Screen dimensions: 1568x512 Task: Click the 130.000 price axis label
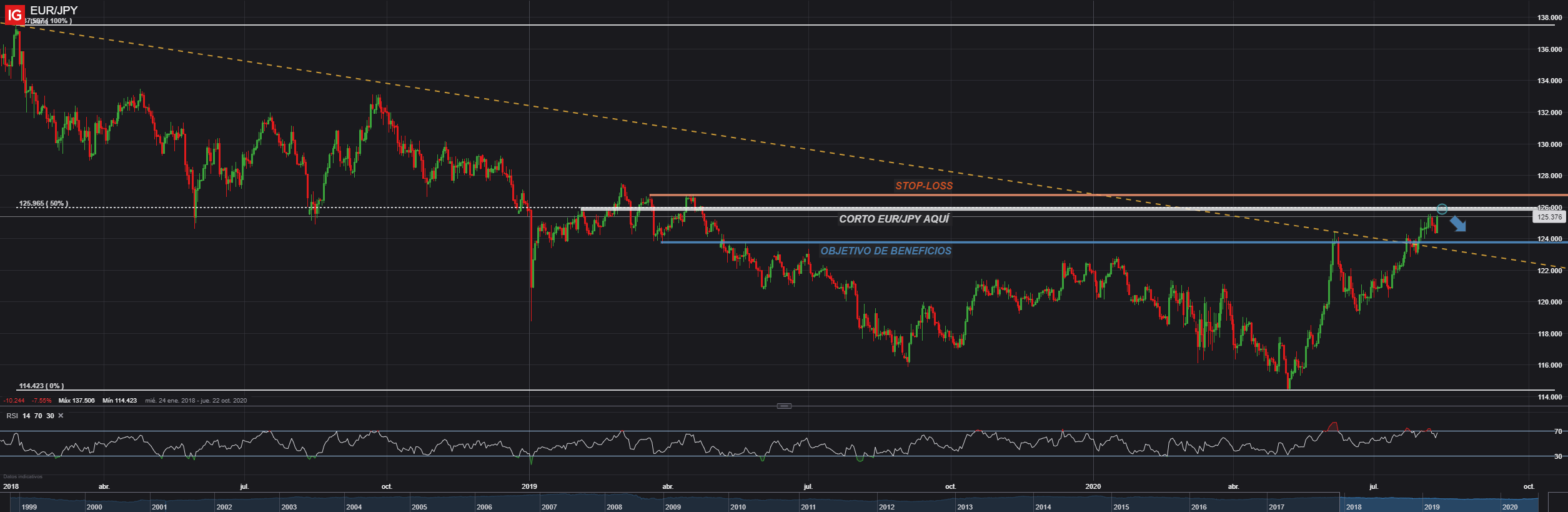tap(1549, 144)
